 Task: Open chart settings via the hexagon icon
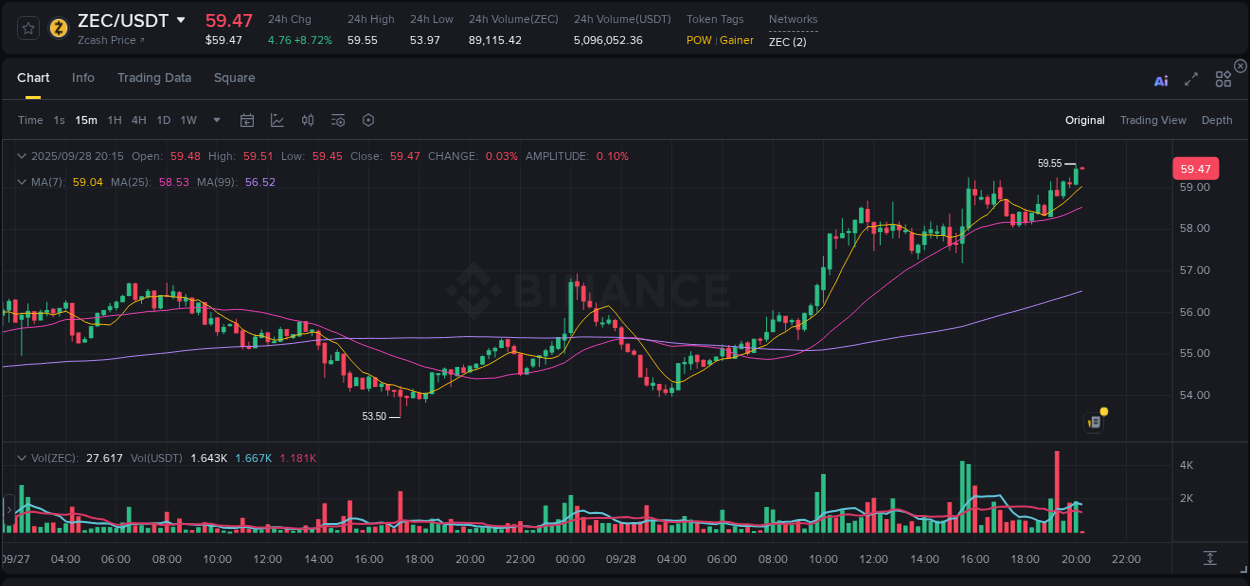click(368, 120)
